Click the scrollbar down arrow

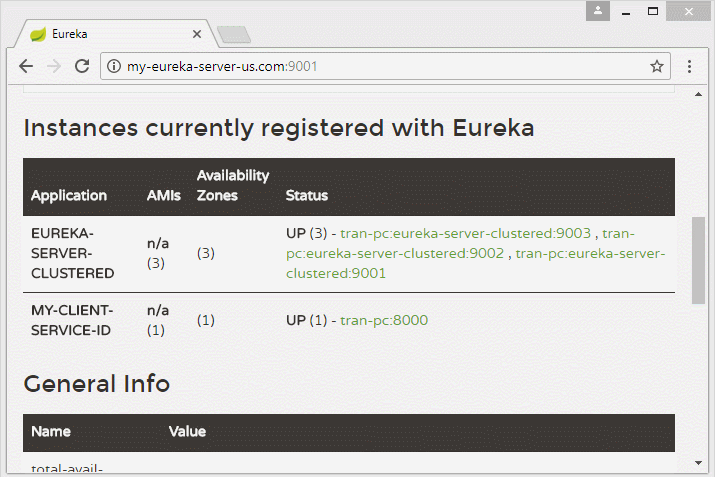coord(698,463)
